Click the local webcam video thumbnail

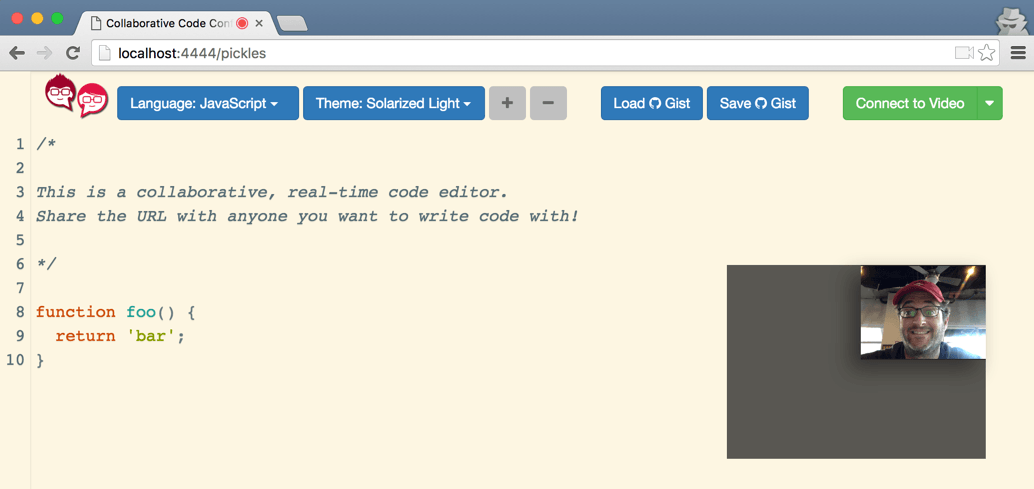[923, 312]
